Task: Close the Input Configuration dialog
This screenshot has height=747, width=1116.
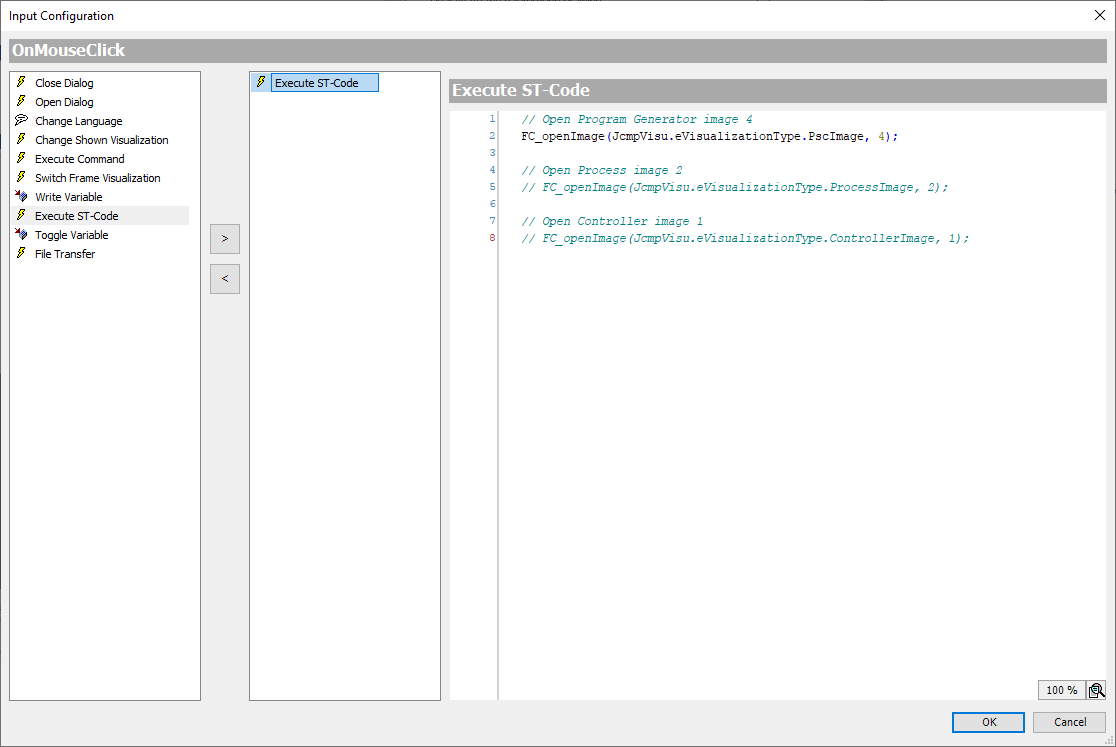Action: [1100, 14]
